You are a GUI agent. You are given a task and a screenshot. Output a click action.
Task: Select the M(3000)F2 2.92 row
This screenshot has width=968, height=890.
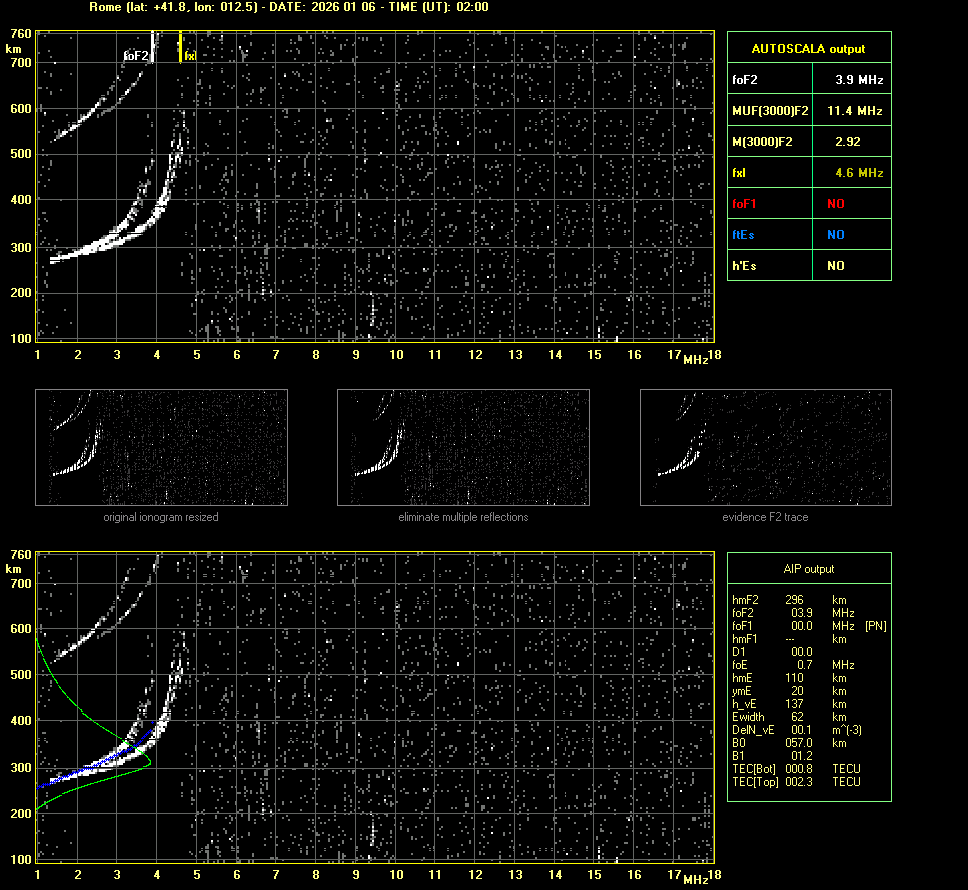pos(808,142)
